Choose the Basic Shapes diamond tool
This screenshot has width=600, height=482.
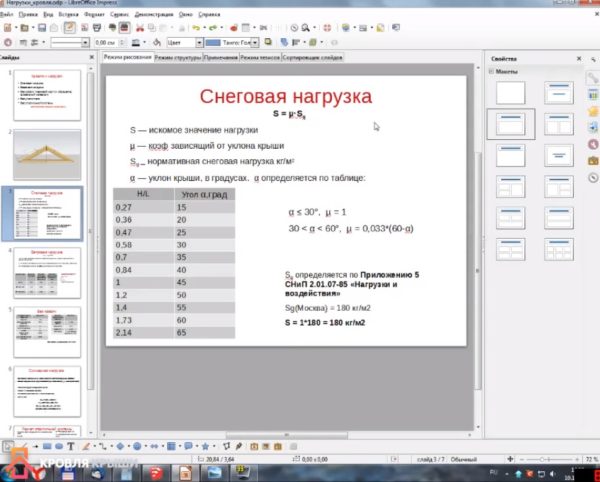(x=120, y=446)
